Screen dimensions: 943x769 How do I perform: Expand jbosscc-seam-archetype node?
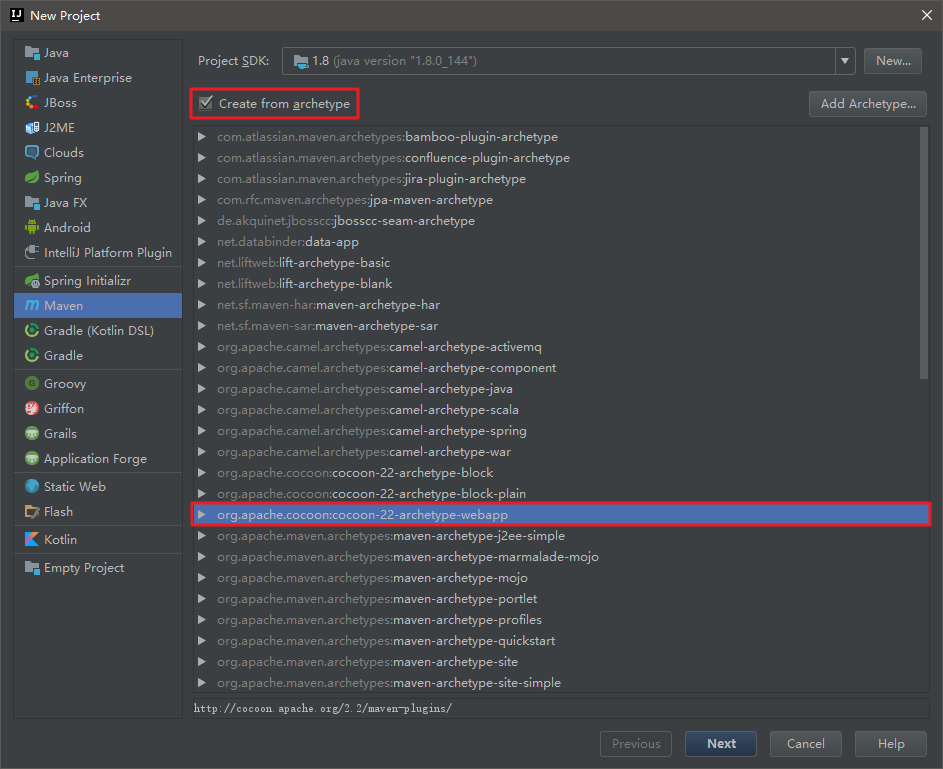[202, 221]
